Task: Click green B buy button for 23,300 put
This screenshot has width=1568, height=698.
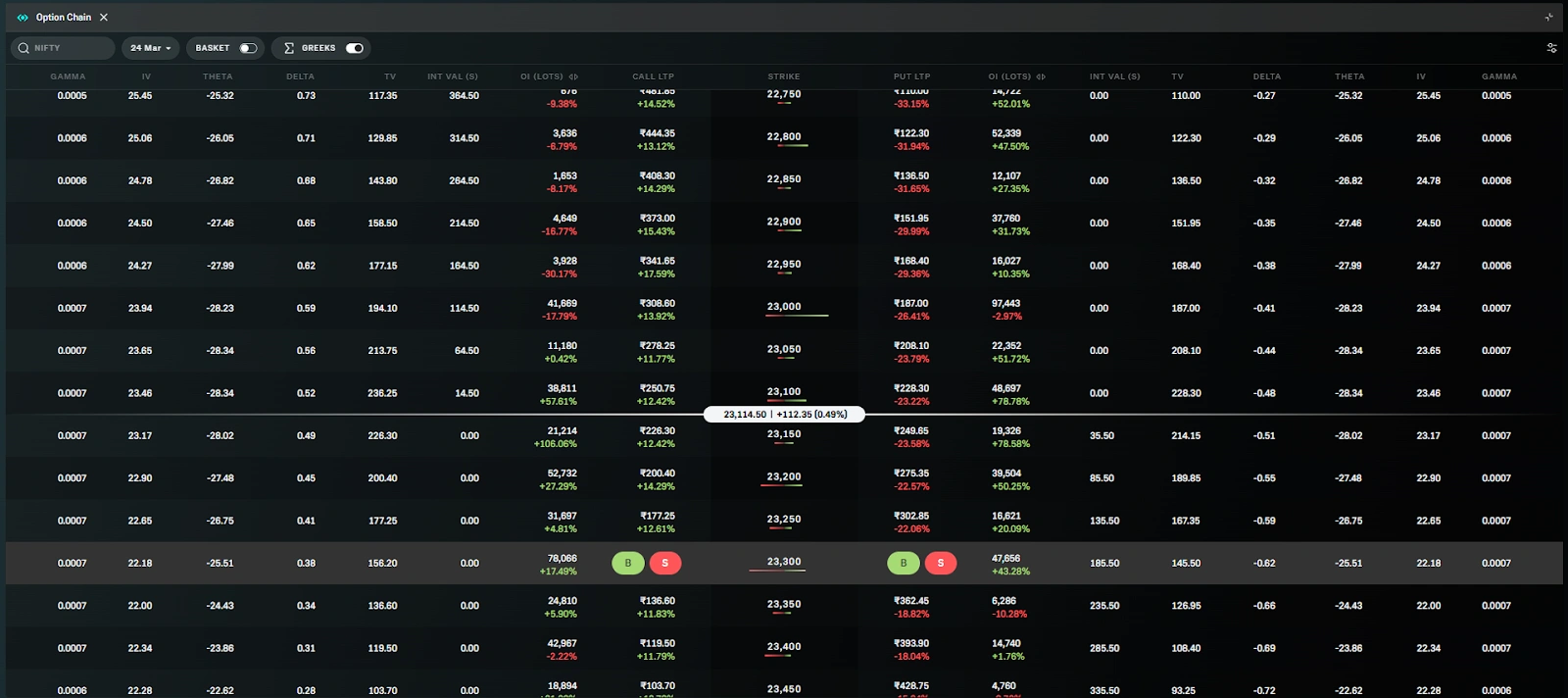Action: 904,563
